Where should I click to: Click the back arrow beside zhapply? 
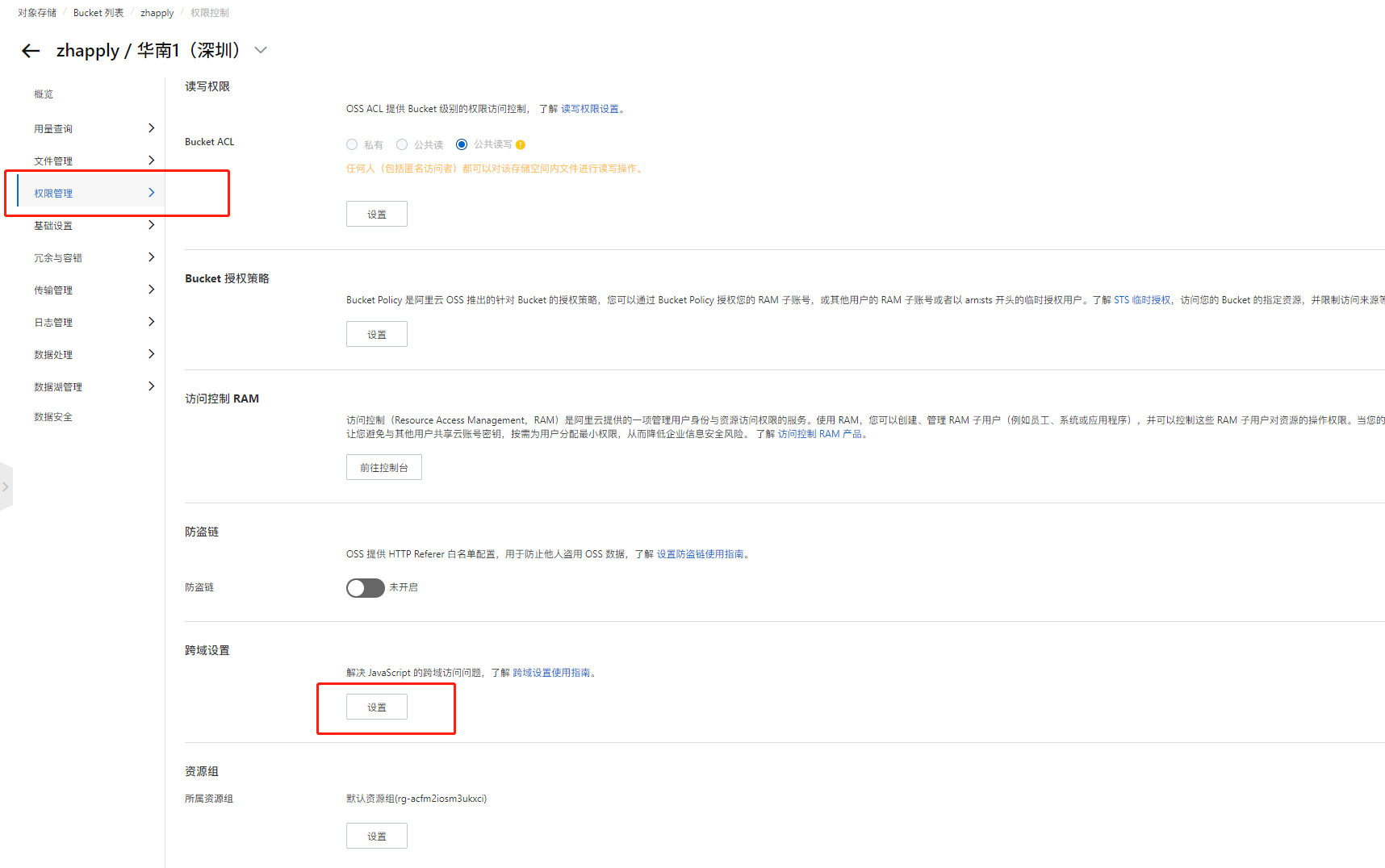31,51
